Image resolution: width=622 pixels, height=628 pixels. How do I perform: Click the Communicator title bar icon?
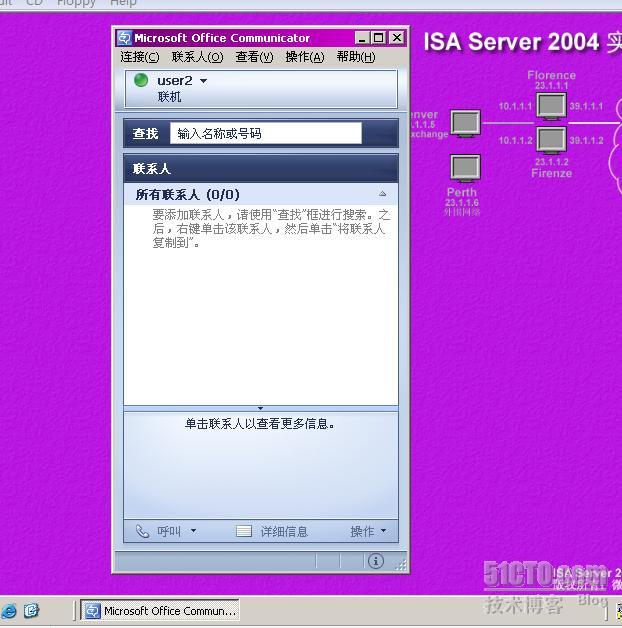(124, 38)
